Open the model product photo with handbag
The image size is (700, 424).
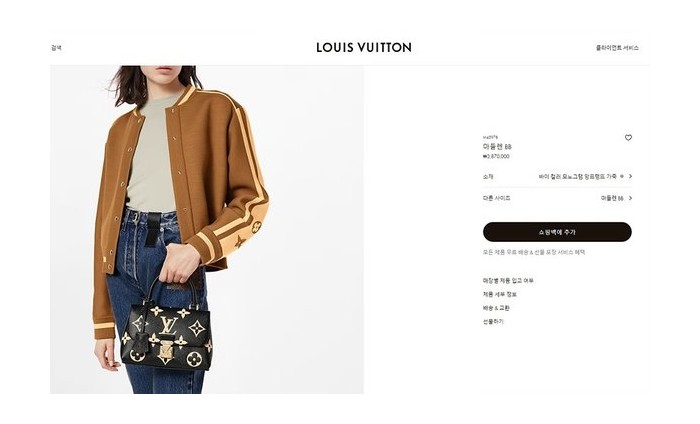pyautogui.click(x=207, y=229)
